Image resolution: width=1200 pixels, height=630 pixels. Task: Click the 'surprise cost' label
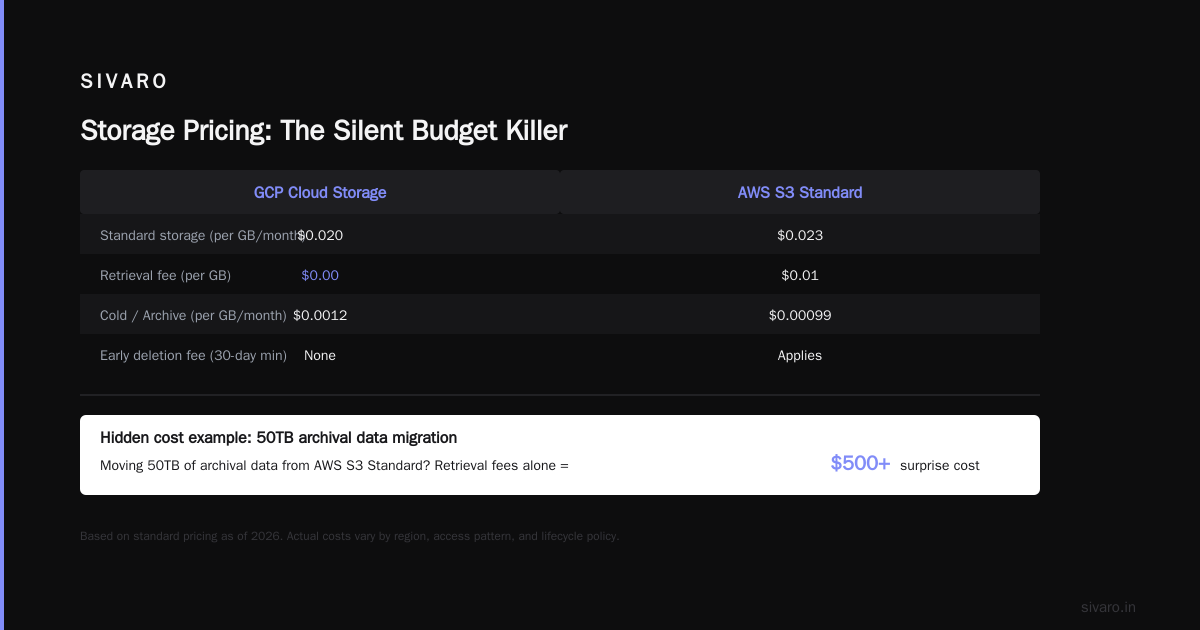940,465
